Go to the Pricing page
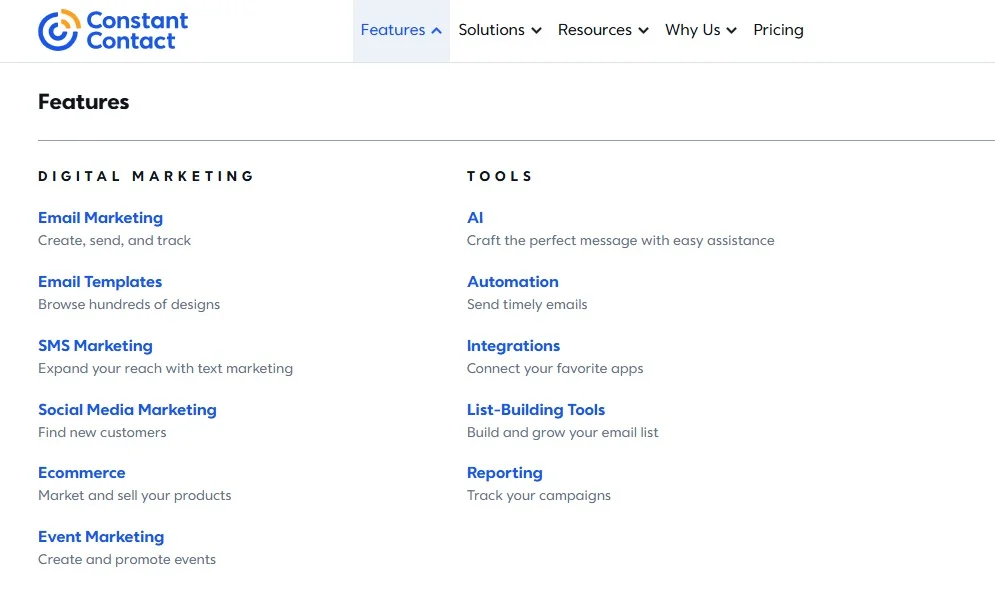Screen dimensions: 995x609 click(x=778, y=30)
